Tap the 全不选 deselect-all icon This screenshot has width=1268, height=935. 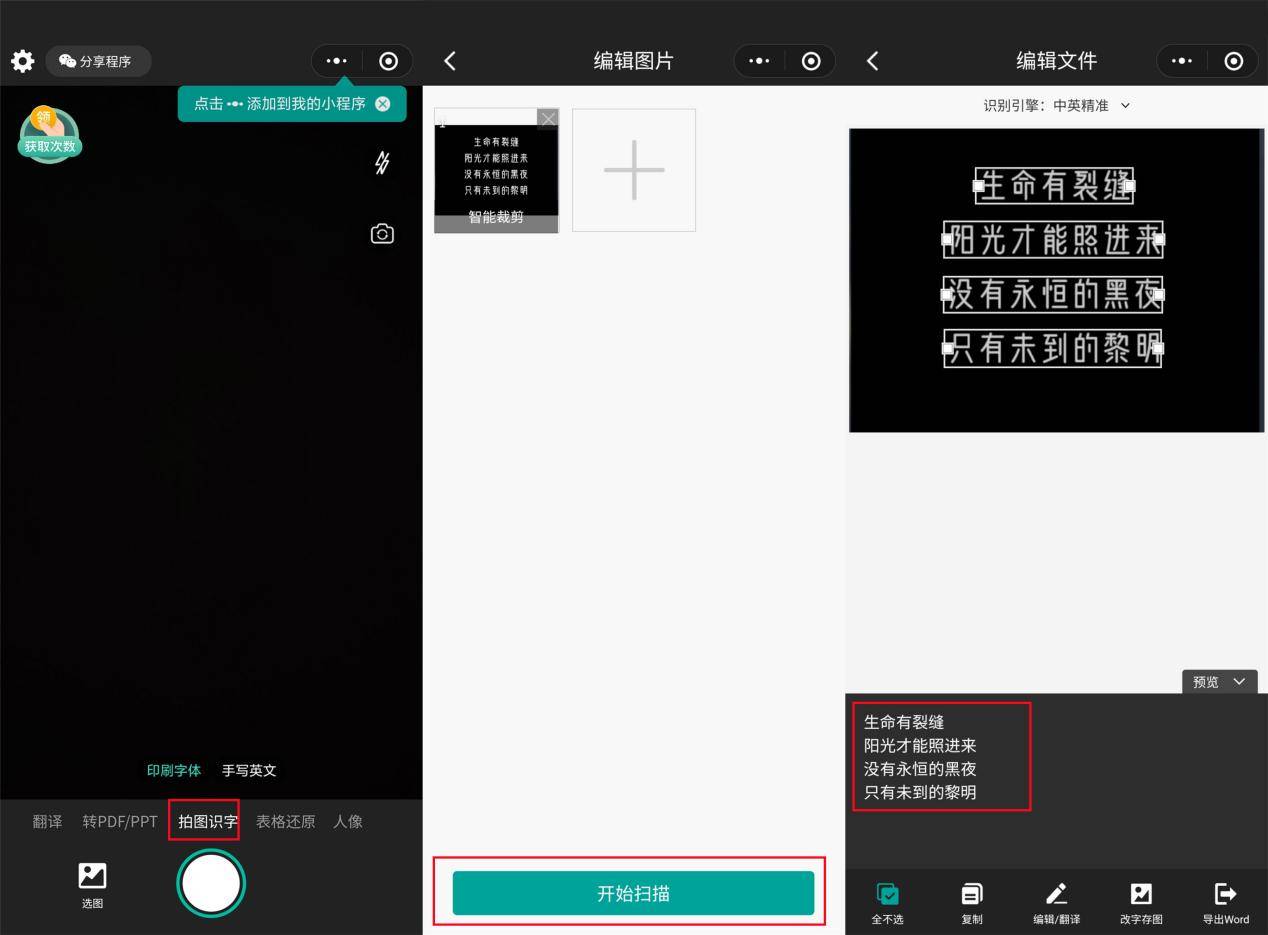pyautogui.click(x=887, y=901)
